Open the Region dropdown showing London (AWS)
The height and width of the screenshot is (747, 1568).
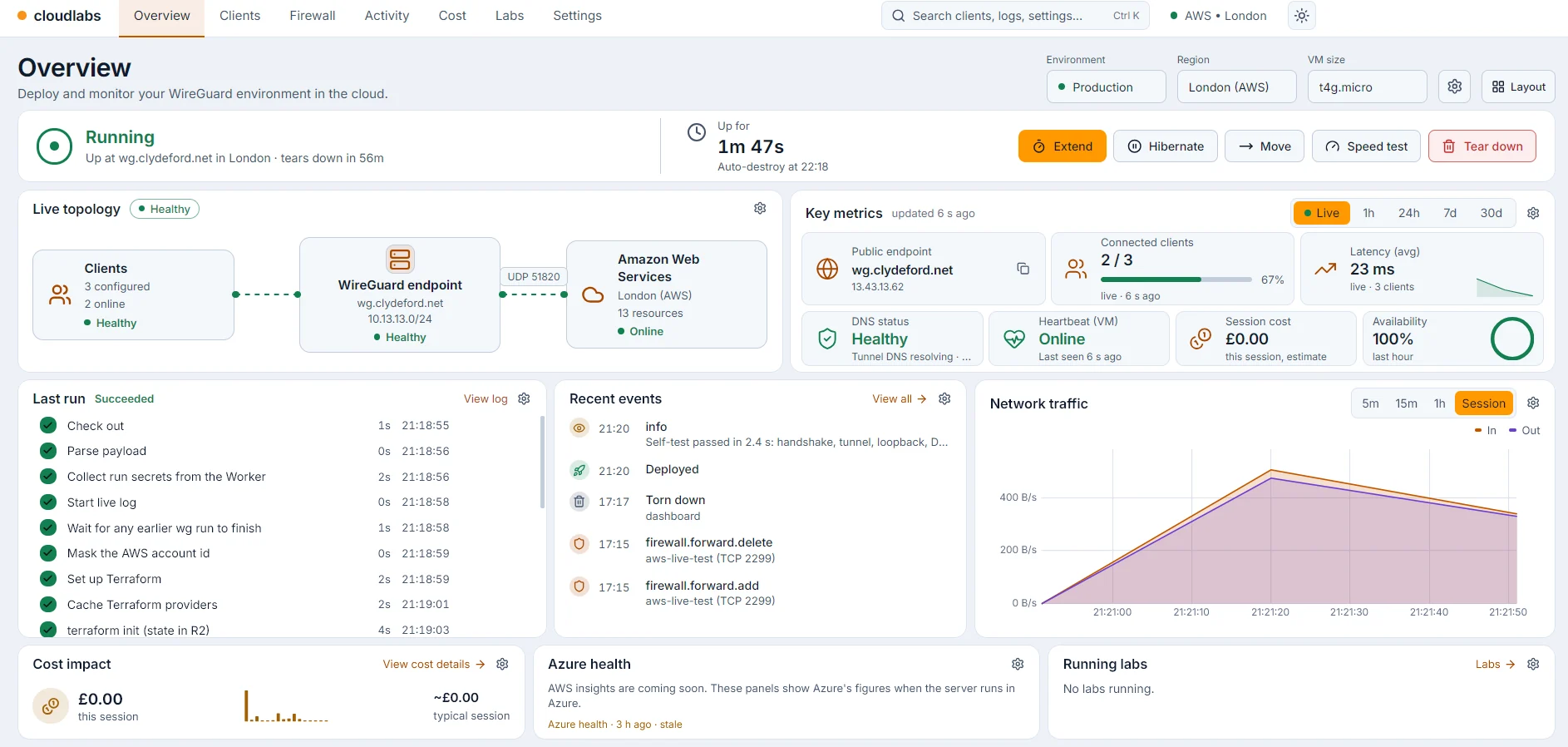point(1236,87)
